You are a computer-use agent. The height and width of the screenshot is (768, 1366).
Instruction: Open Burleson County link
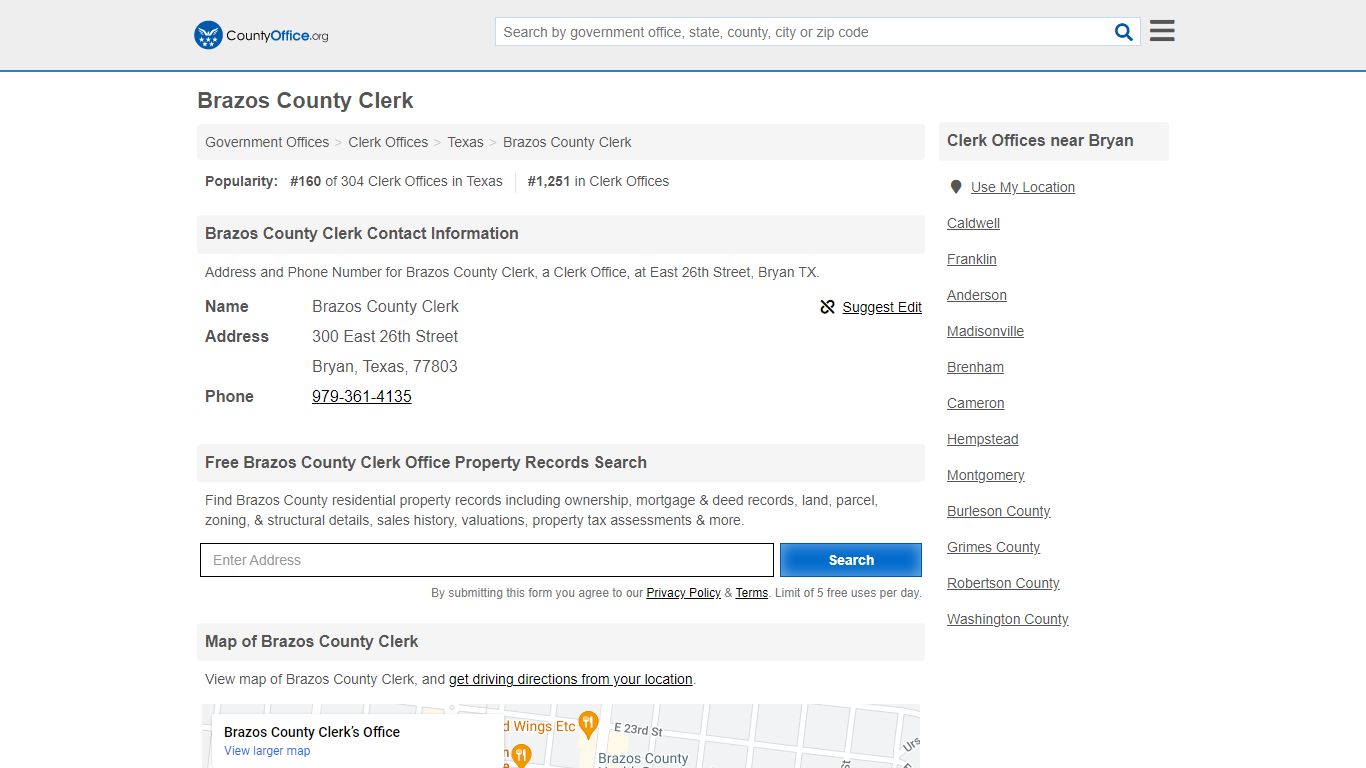tap(999, 511)
